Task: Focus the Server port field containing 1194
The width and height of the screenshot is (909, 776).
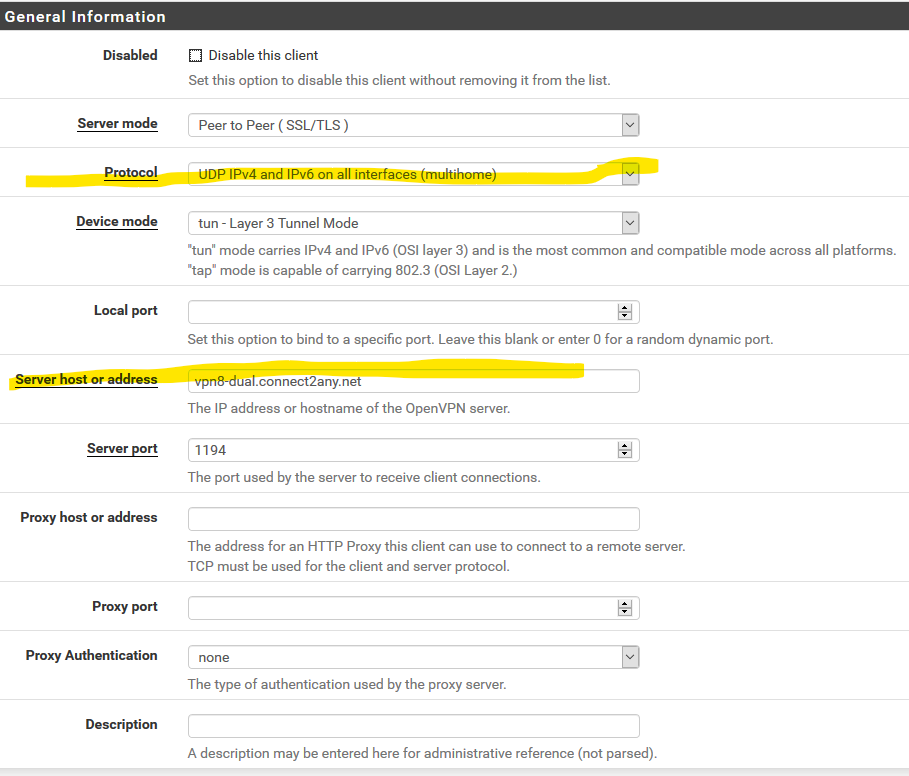Action: 400,450
